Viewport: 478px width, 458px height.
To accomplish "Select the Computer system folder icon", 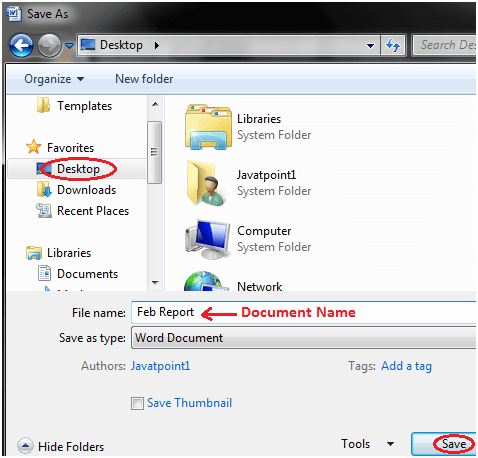I will pyautogui.click(x=208, y=239).
